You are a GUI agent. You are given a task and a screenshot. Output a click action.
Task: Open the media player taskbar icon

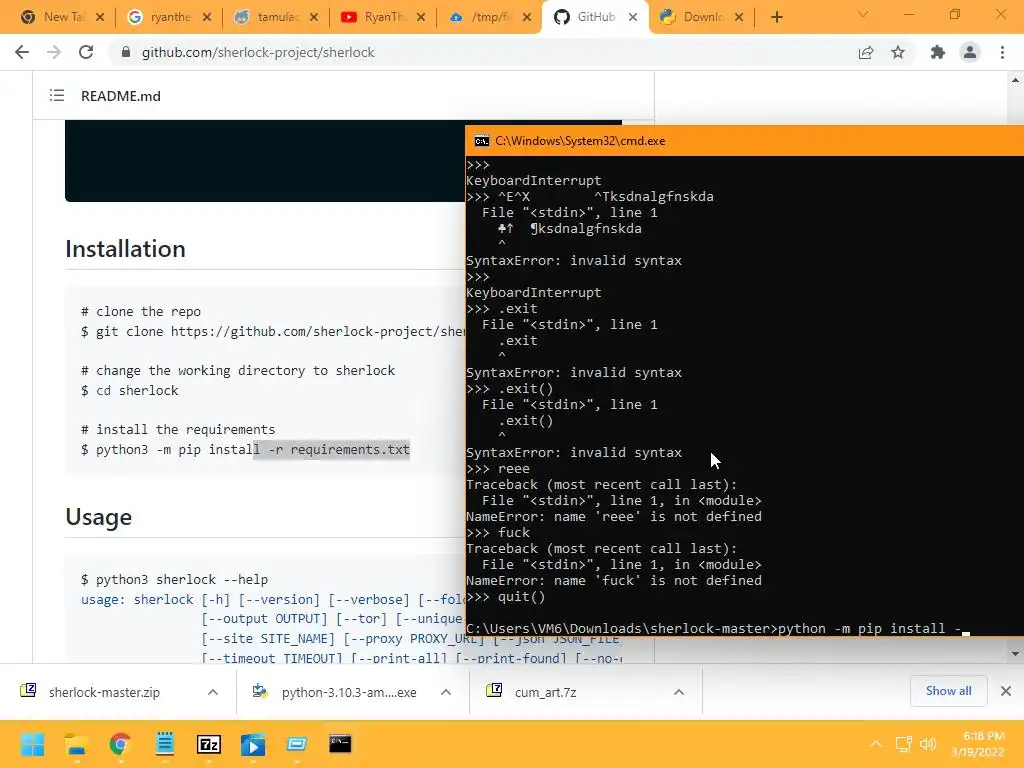click(x=253, y=744)
